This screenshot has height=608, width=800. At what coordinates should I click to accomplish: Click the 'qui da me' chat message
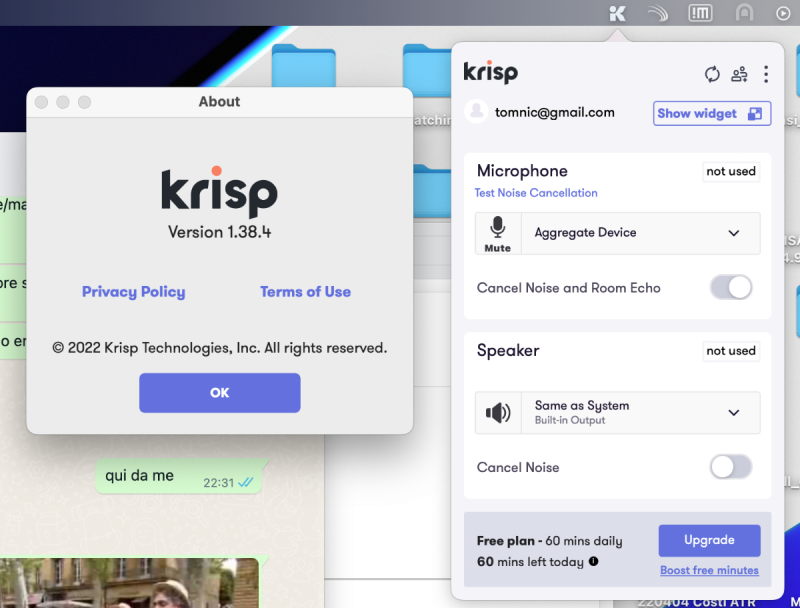point(179,476)
